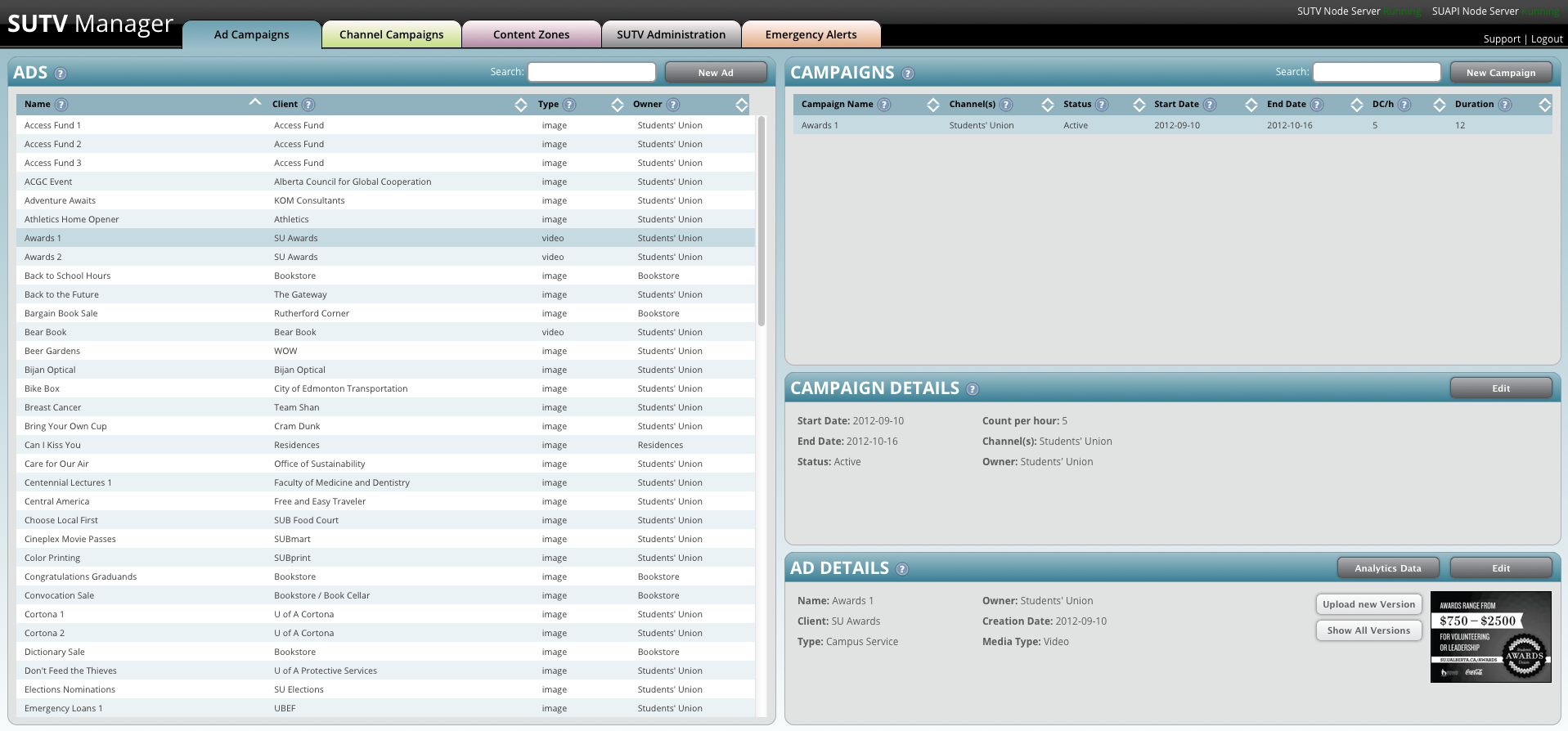
Task: Select the Cortona 2 ad row
Action: pyautogui.click(x=386, y=633)
